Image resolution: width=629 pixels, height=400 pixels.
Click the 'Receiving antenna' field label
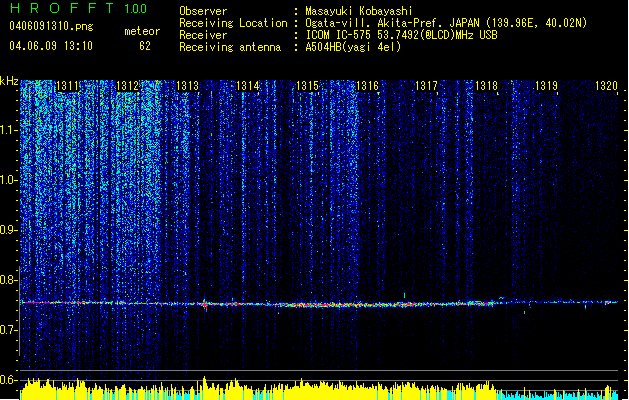pos(230,47)
